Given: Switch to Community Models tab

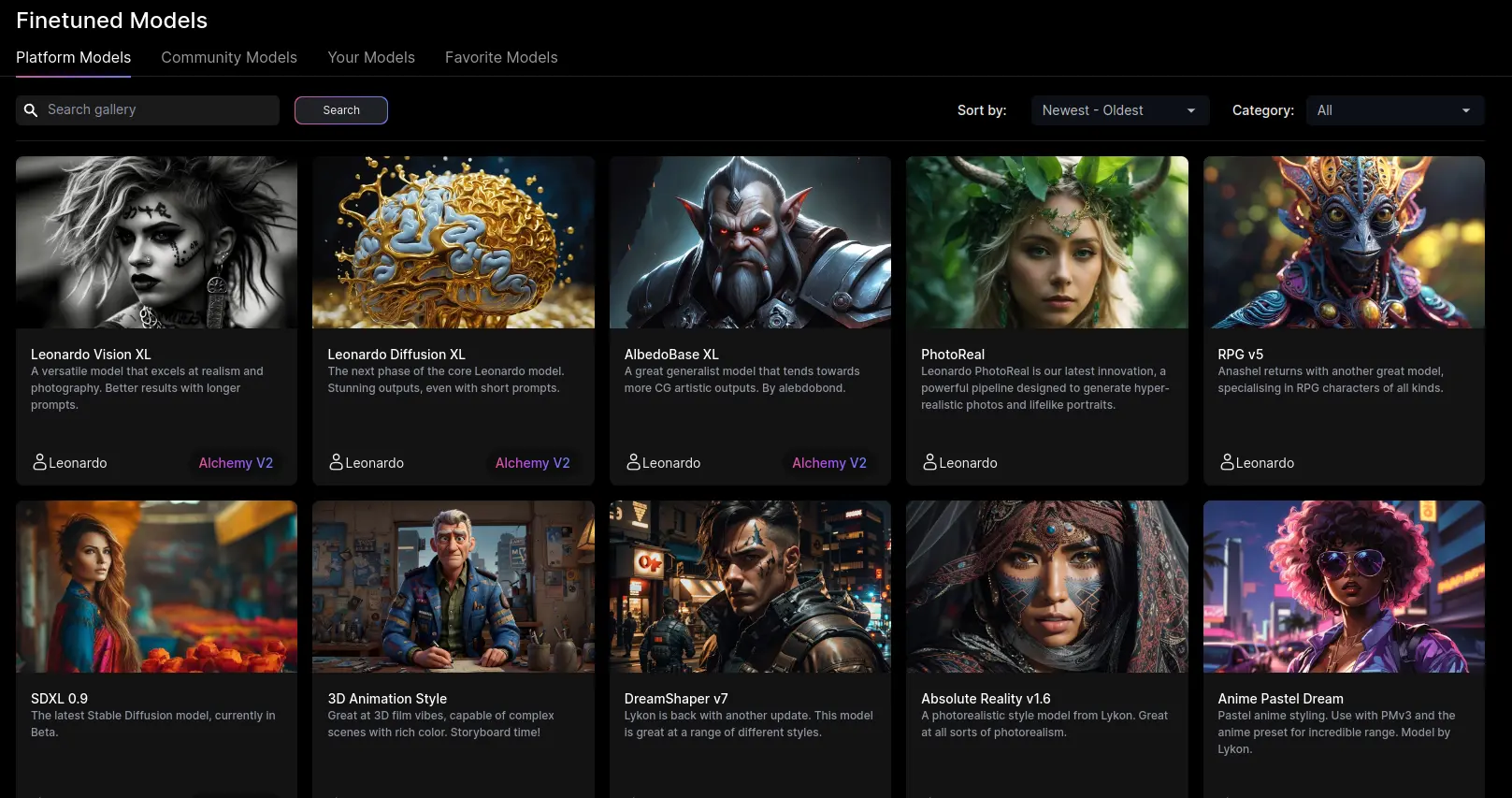Looking at the screenshot, I should 229,57.
